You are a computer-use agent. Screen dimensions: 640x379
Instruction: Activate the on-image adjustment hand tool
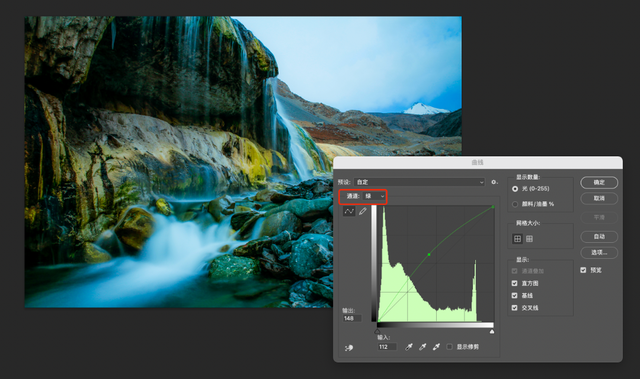pyautogui.click(x=349, y=348)
